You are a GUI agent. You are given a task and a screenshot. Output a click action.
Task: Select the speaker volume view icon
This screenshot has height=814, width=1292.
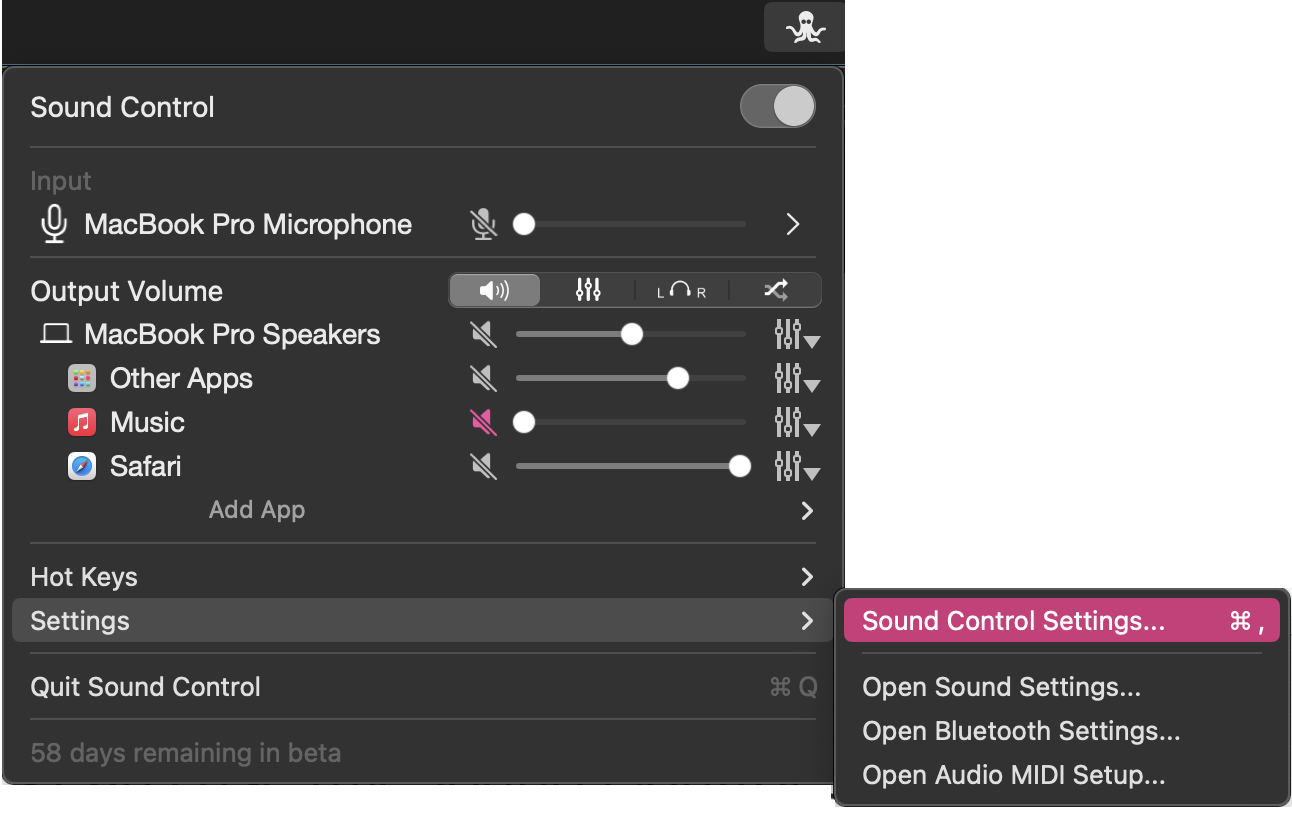click(494, 290)
